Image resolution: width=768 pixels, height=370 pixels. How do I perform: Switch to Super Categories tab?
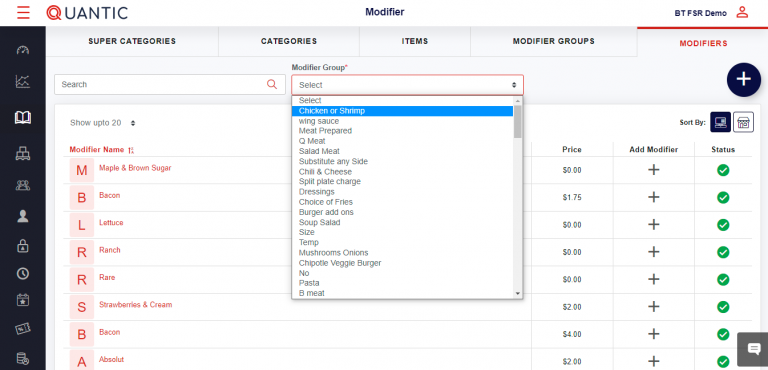click(x=132, y=41)
